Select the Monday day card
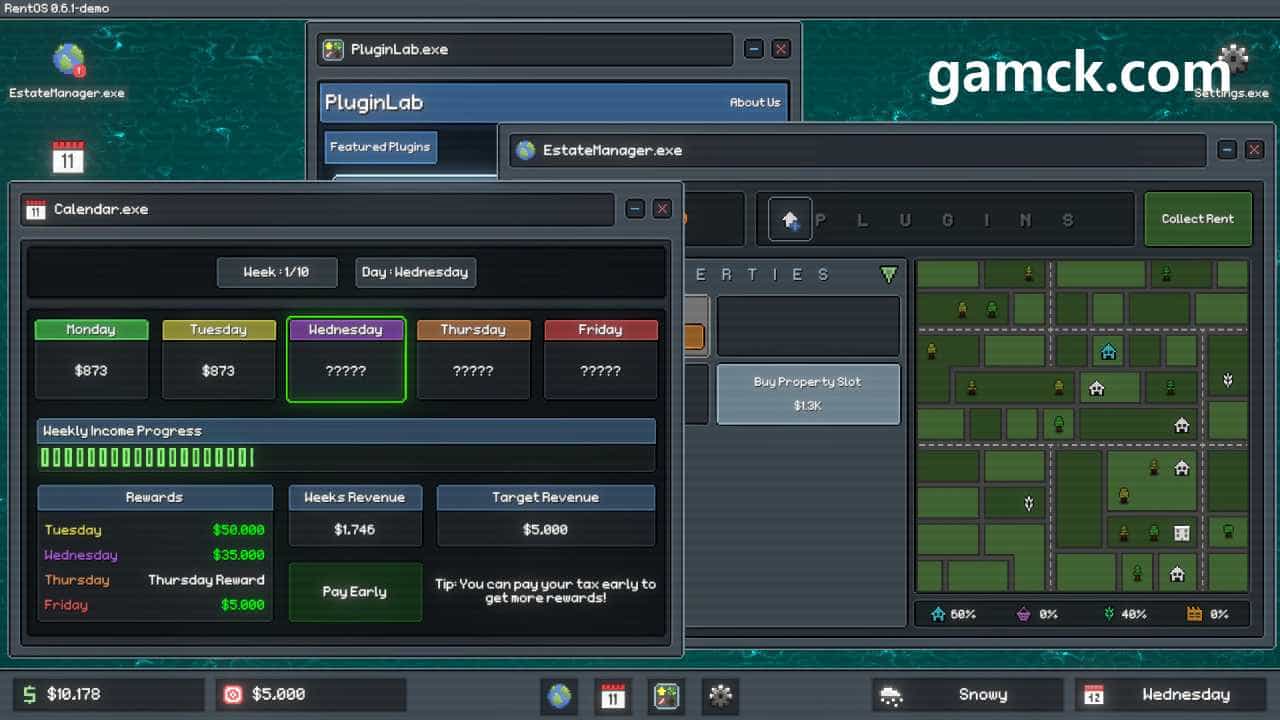 click(91, 360)
